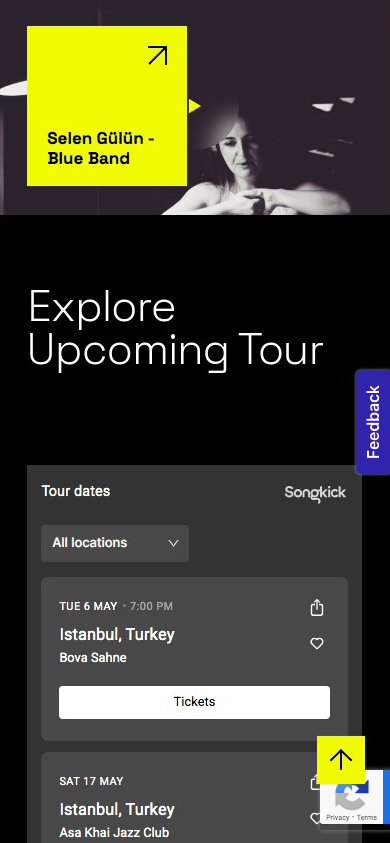The image size is (390, 843).
Task: Click the Tour dates heading
Action: [x=76, y=491]
